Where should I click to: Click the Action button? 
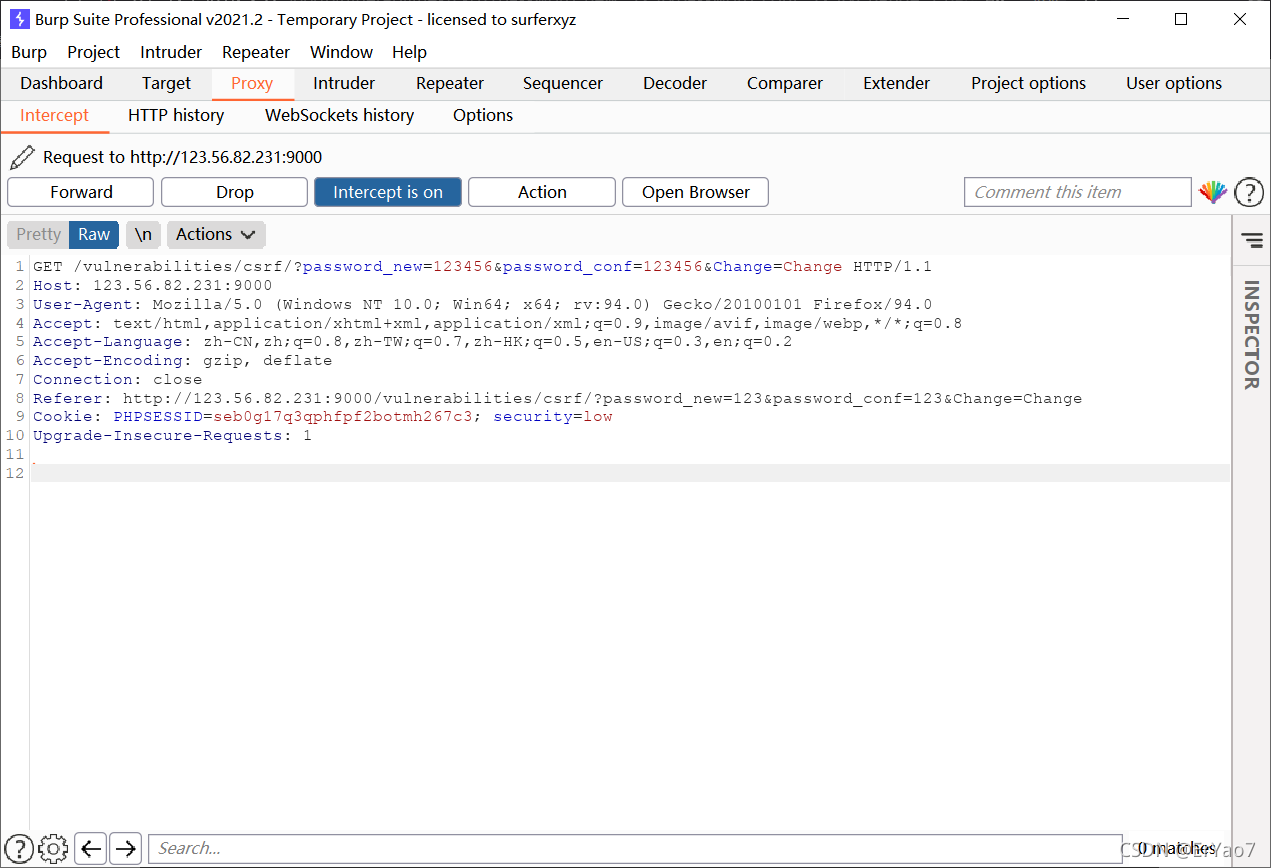542,192
